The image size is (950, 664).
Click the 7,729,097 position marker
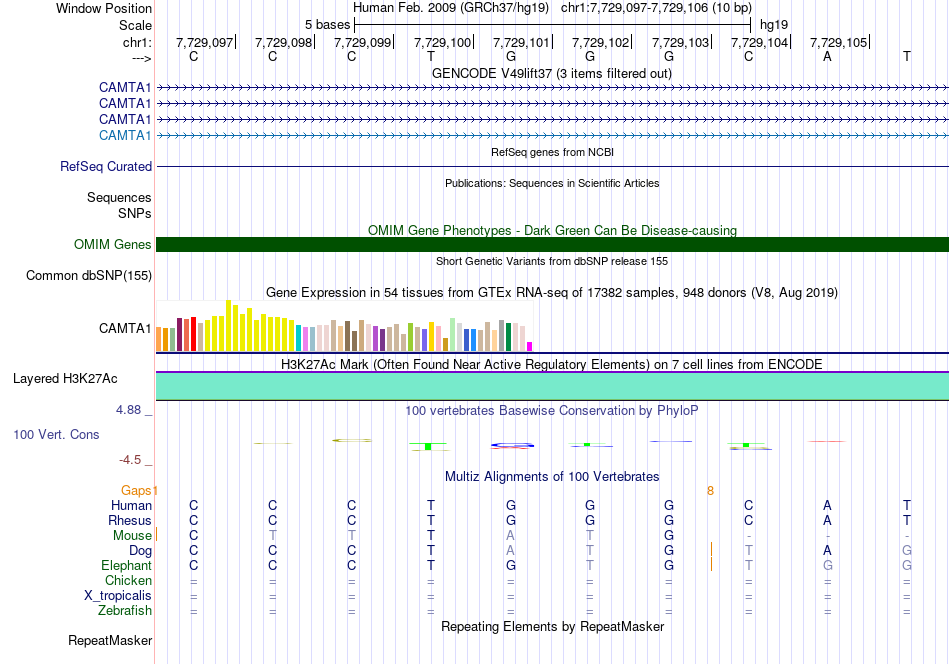205,42
